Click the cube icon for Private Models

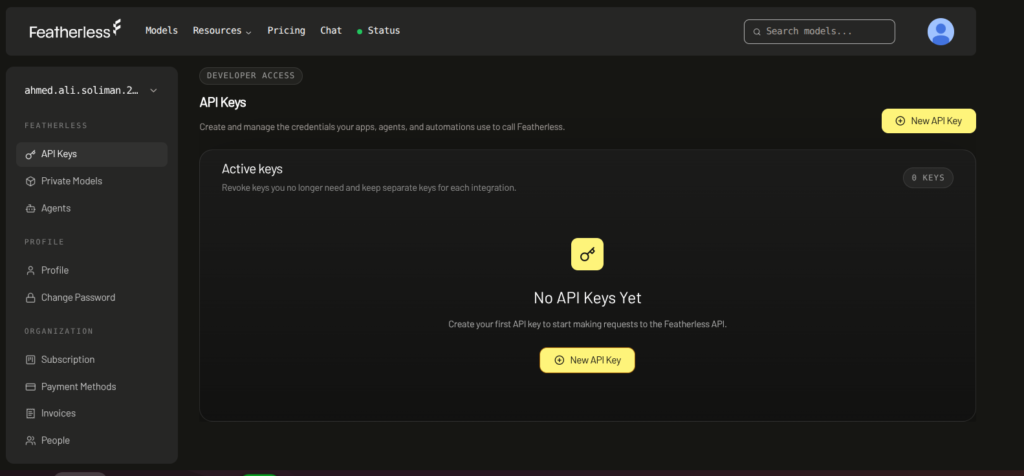30,182
